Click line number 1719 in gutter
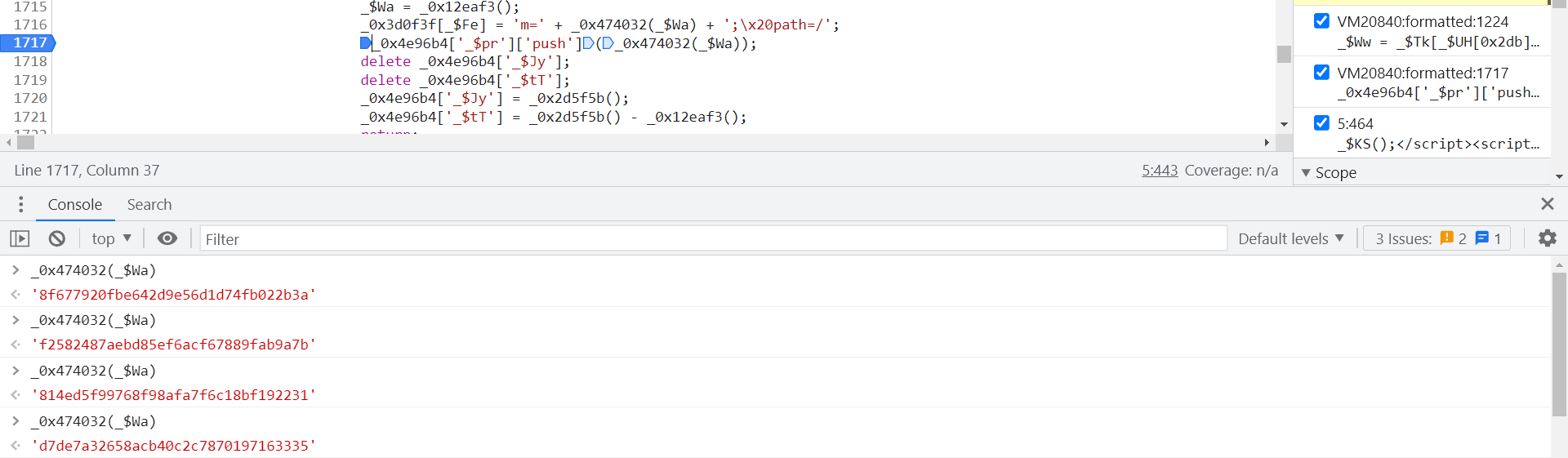The height and width of the screenshot is (458, 1568). point(30,80)
